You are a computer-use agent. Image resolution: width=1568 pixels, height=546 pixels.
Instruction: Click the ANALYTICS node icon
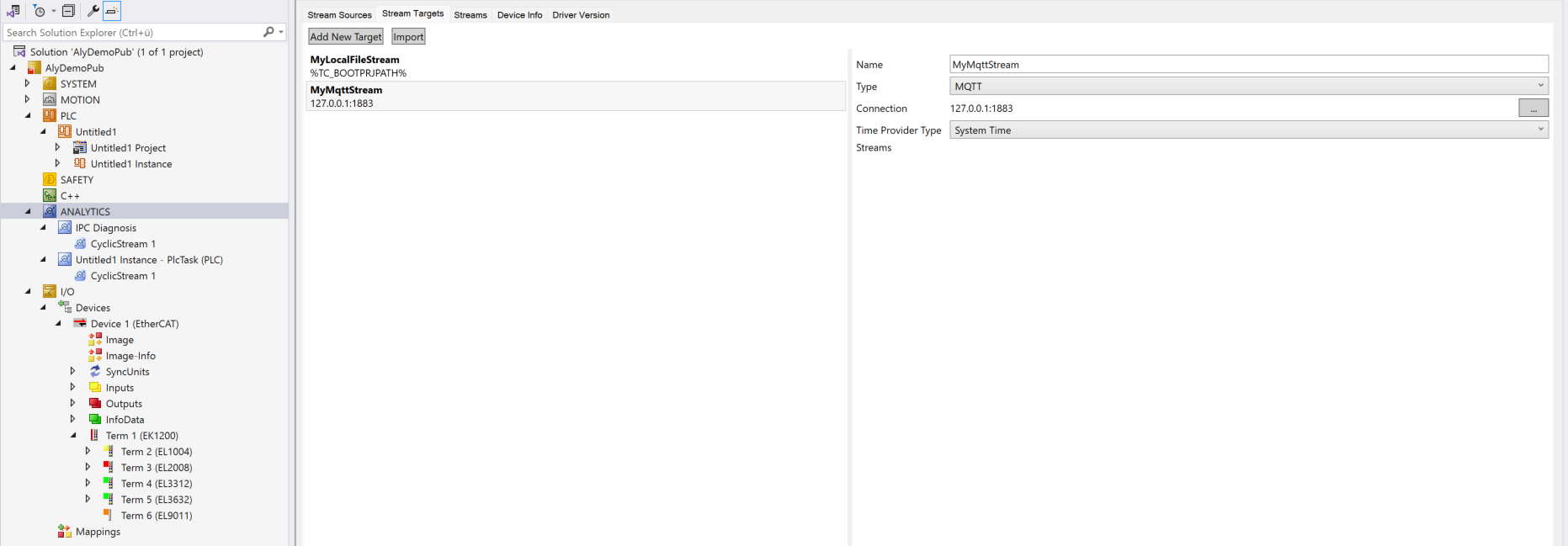coord(50,211)
